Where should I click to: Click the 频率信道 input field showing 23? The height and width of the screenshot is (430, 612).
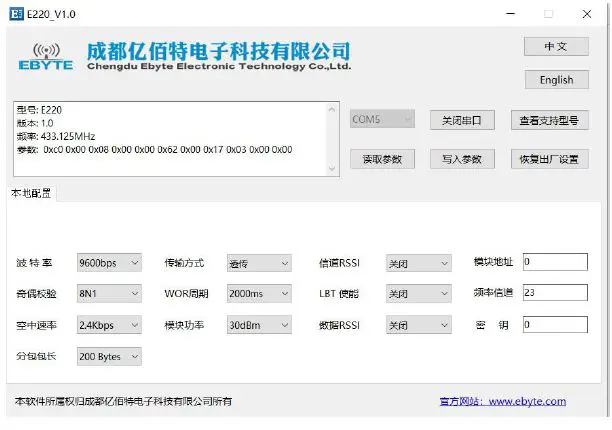pyautogui.click(x=555, y=292)
